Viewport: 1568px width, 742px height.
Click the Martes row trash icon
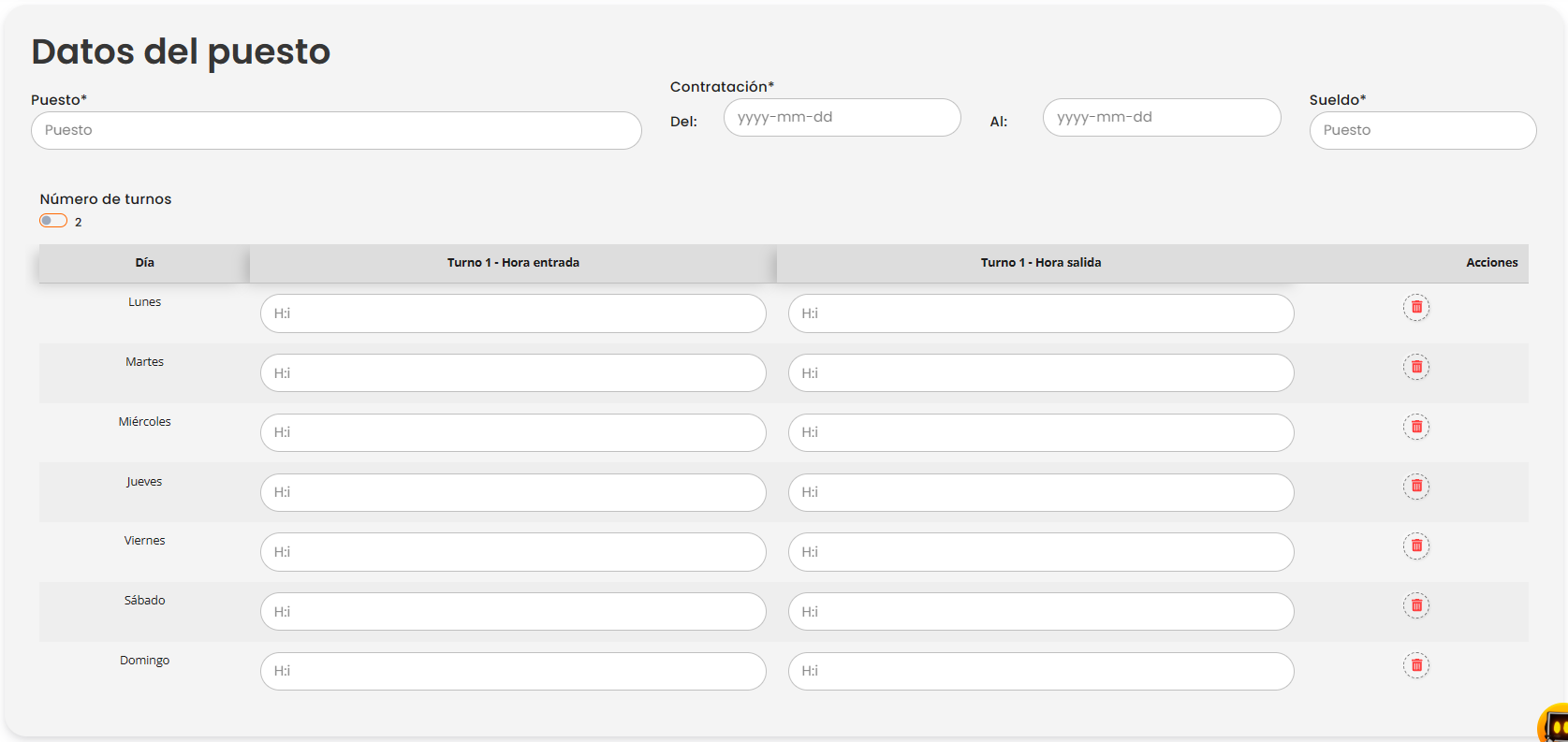(x=1415, y=367)
